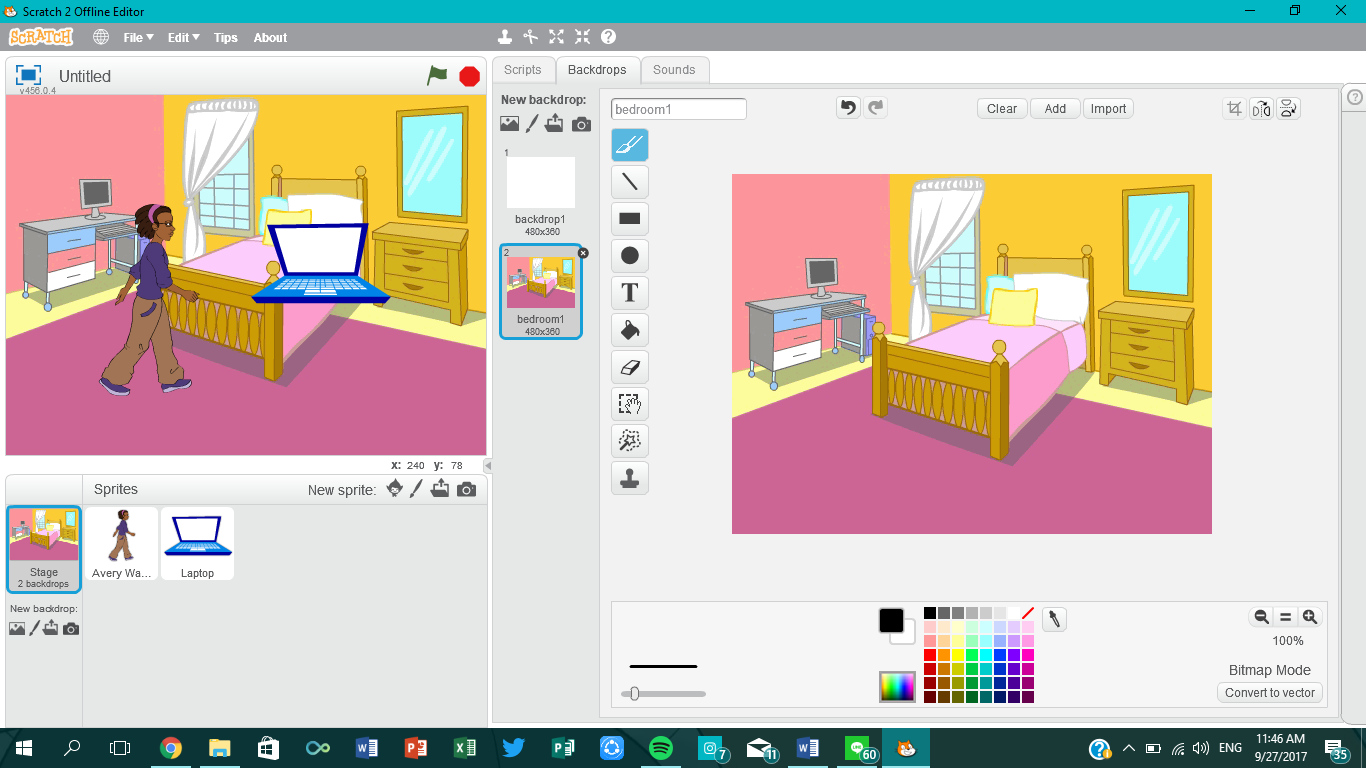Clear the backdrop drawing
Image resolution: width=1366 pixels, height=768 pixels.
point(1001,108)
